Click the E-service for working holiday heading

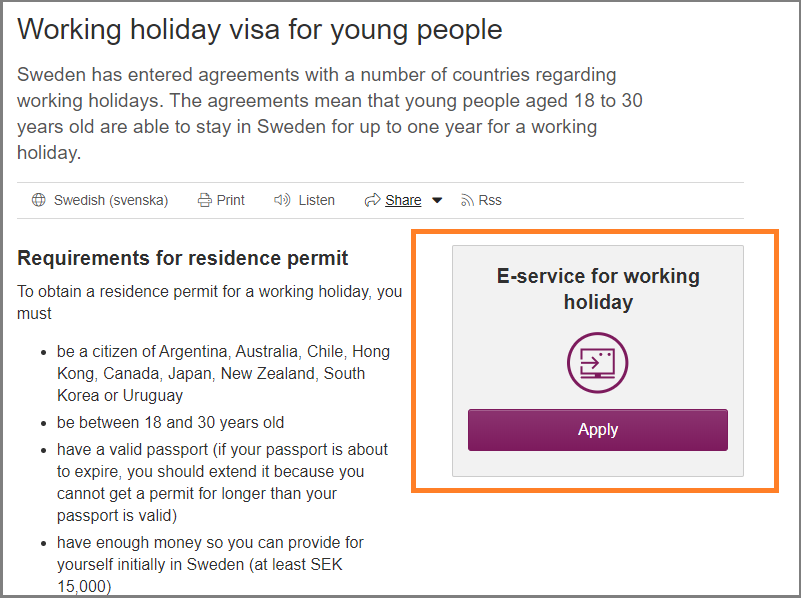click(x=598, y=288)
